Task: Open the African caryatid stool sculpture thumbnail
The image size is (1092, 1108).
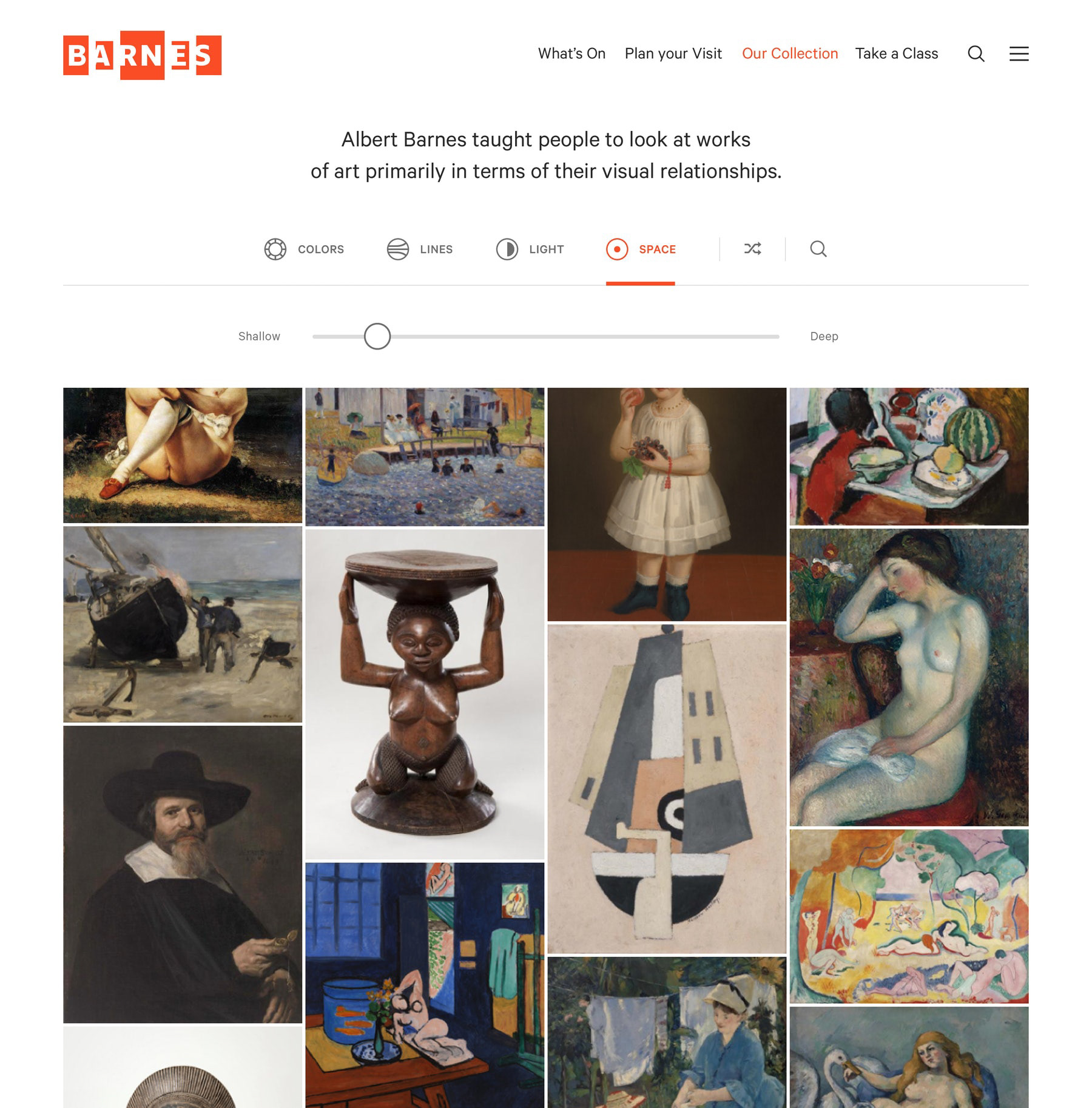Action: pos(425,694)
